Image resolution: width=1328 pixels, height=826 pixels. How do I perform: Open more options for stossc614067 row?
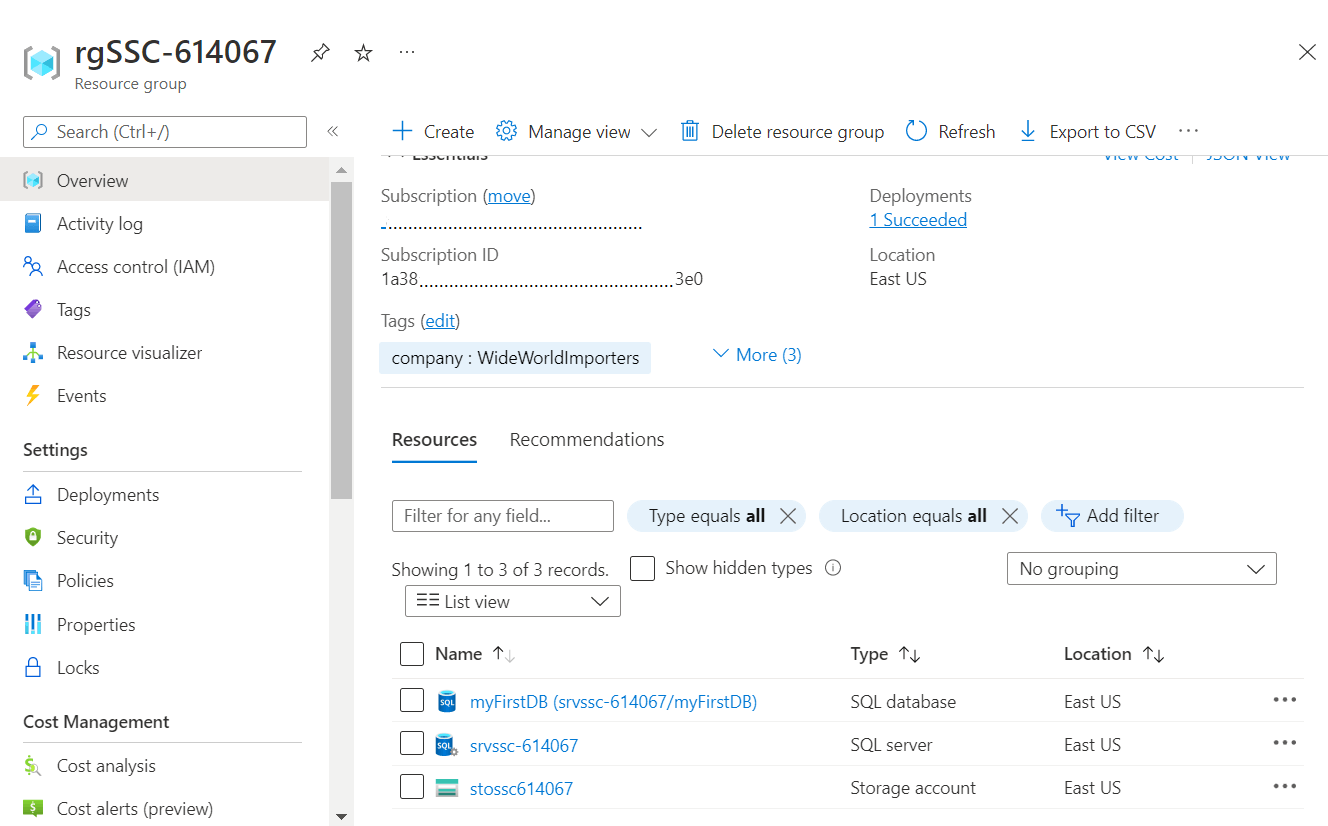pos(1284,787)
